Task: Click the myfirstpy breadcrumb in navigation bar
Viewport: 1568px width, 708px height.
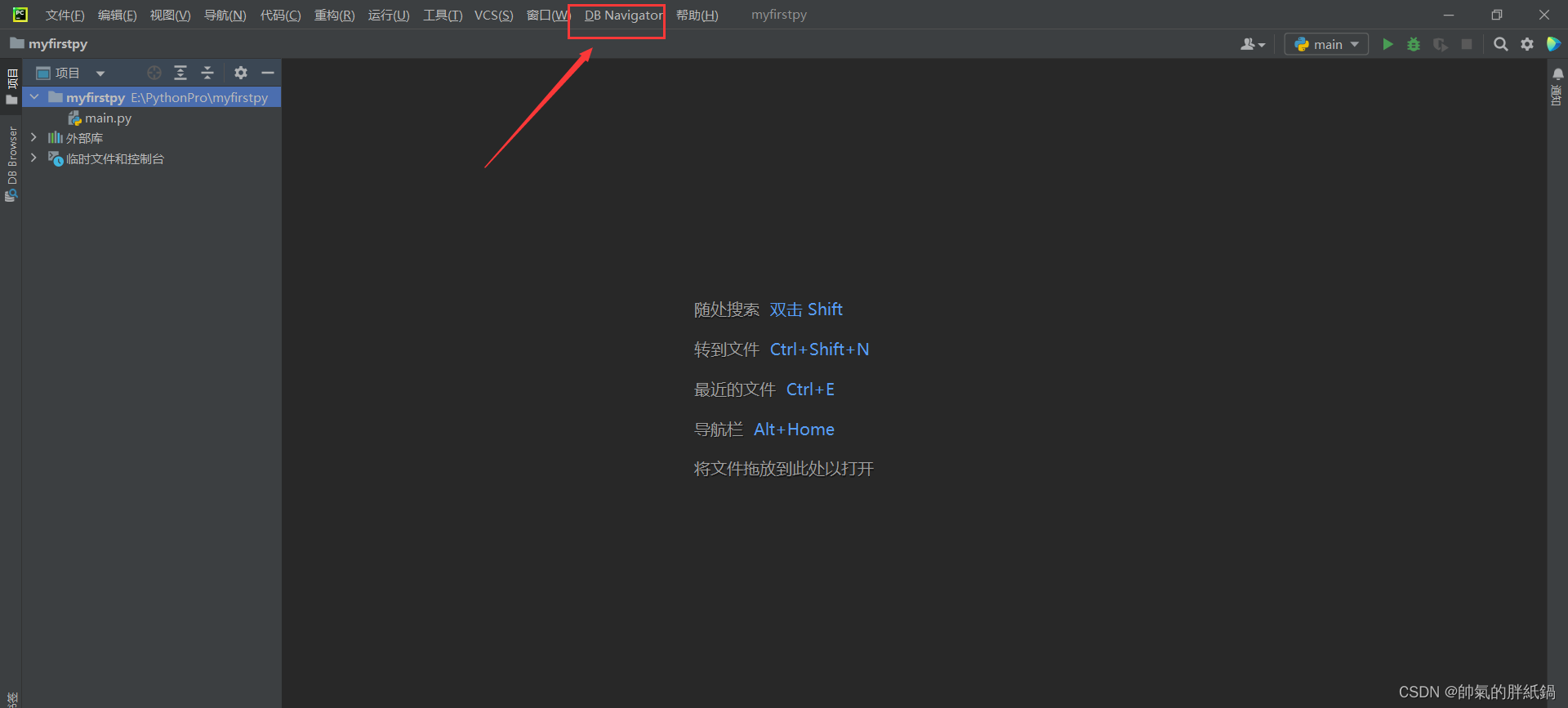Action: [49, 44]
